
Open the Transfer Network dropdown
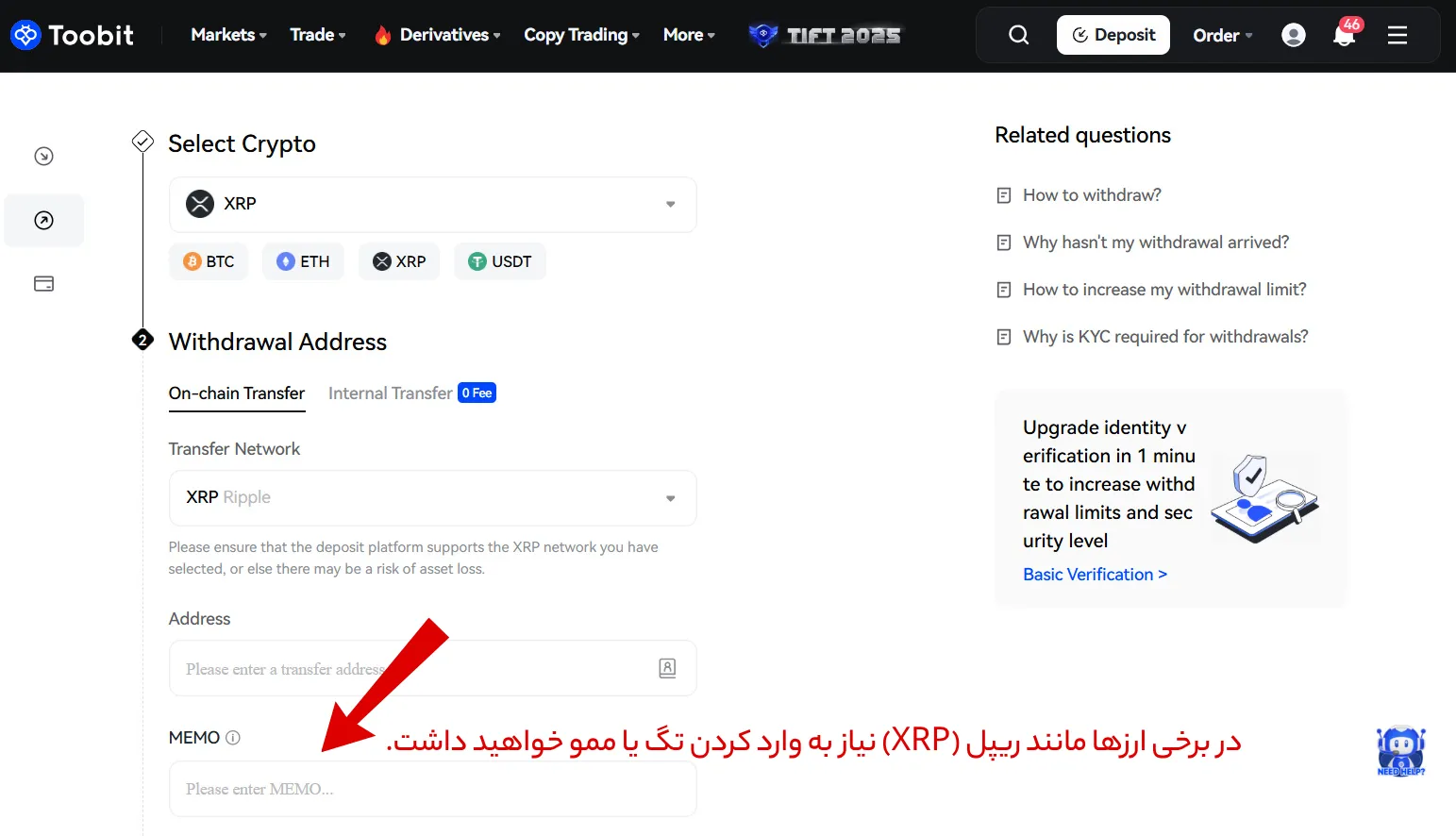[433, 498]
